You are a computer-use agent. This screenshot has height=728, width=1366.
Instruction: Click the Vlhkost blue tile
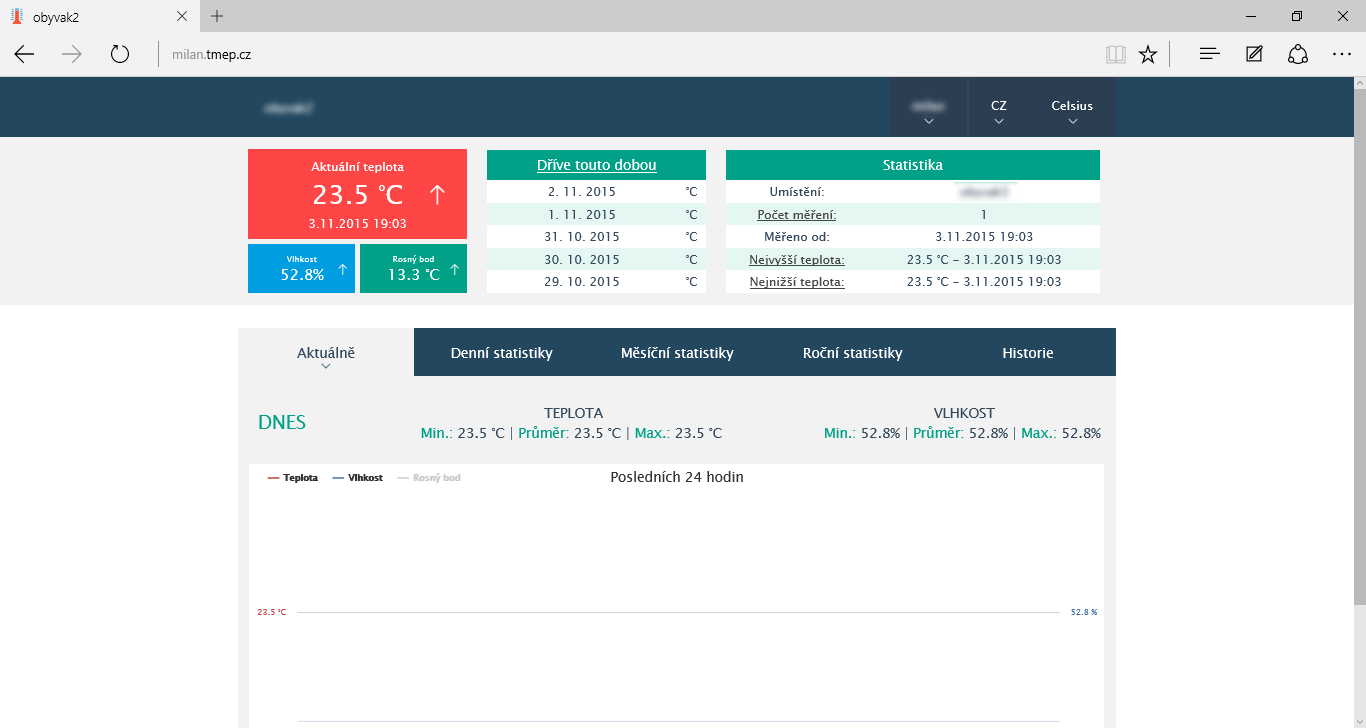tap(301, 268)
